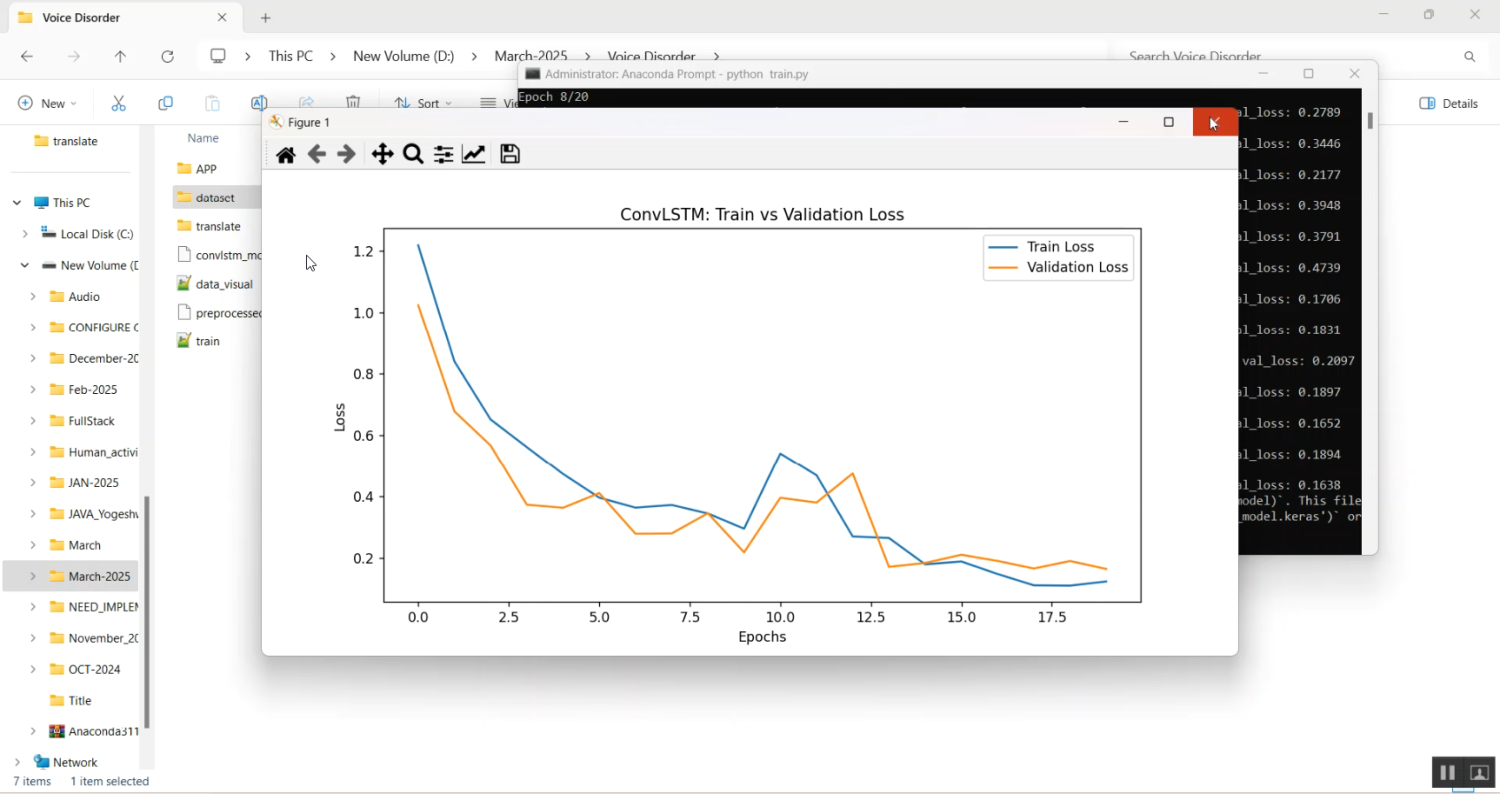
Task: Select the Title folder in tree
Action: pyautogui.click(x=71, y=700)
